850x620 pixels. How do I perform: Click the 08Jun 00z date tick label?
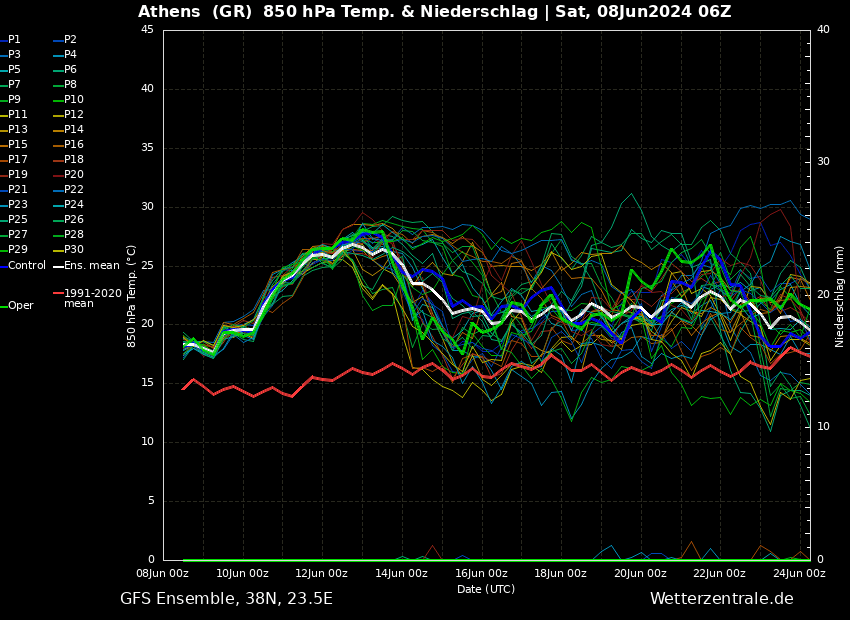tap(163, 574)
